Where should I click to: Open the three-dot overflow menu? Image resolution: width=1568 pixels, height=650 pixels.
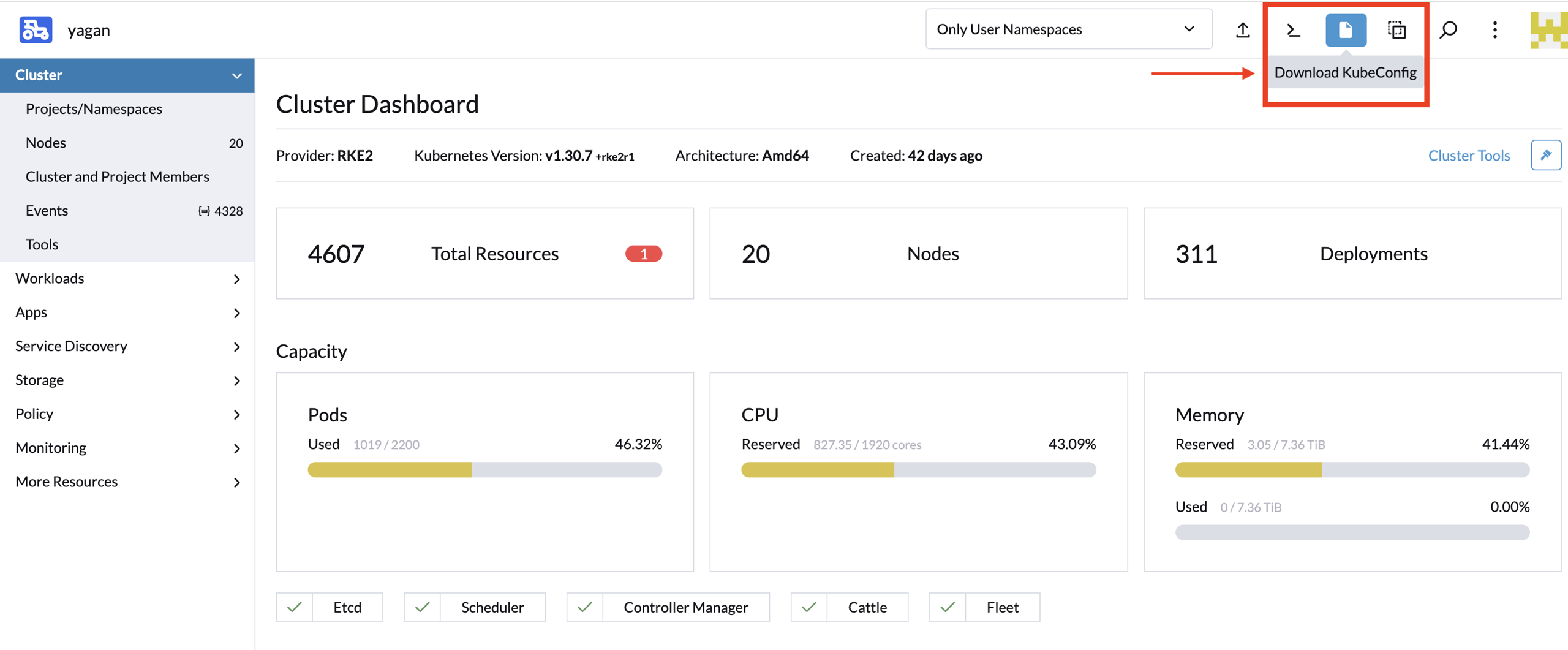coord(1494,29)
